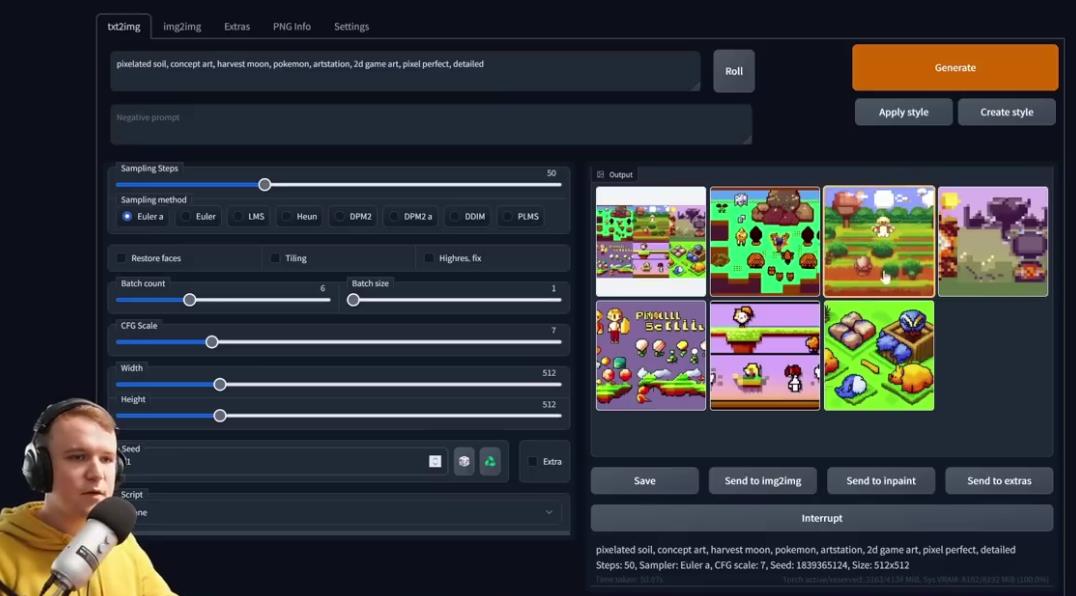Screen dimensions: 1076x596
Task: Open the isometric crates output thumbnail
Action: click(x=879, y=356)
